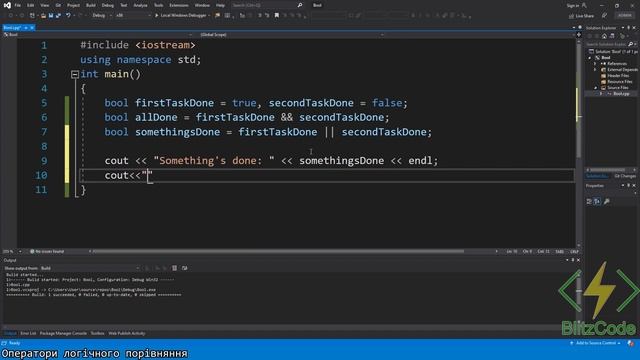This screenshot has height=360, width=640.
Task: Open the Edit menu
Action: 31,5
